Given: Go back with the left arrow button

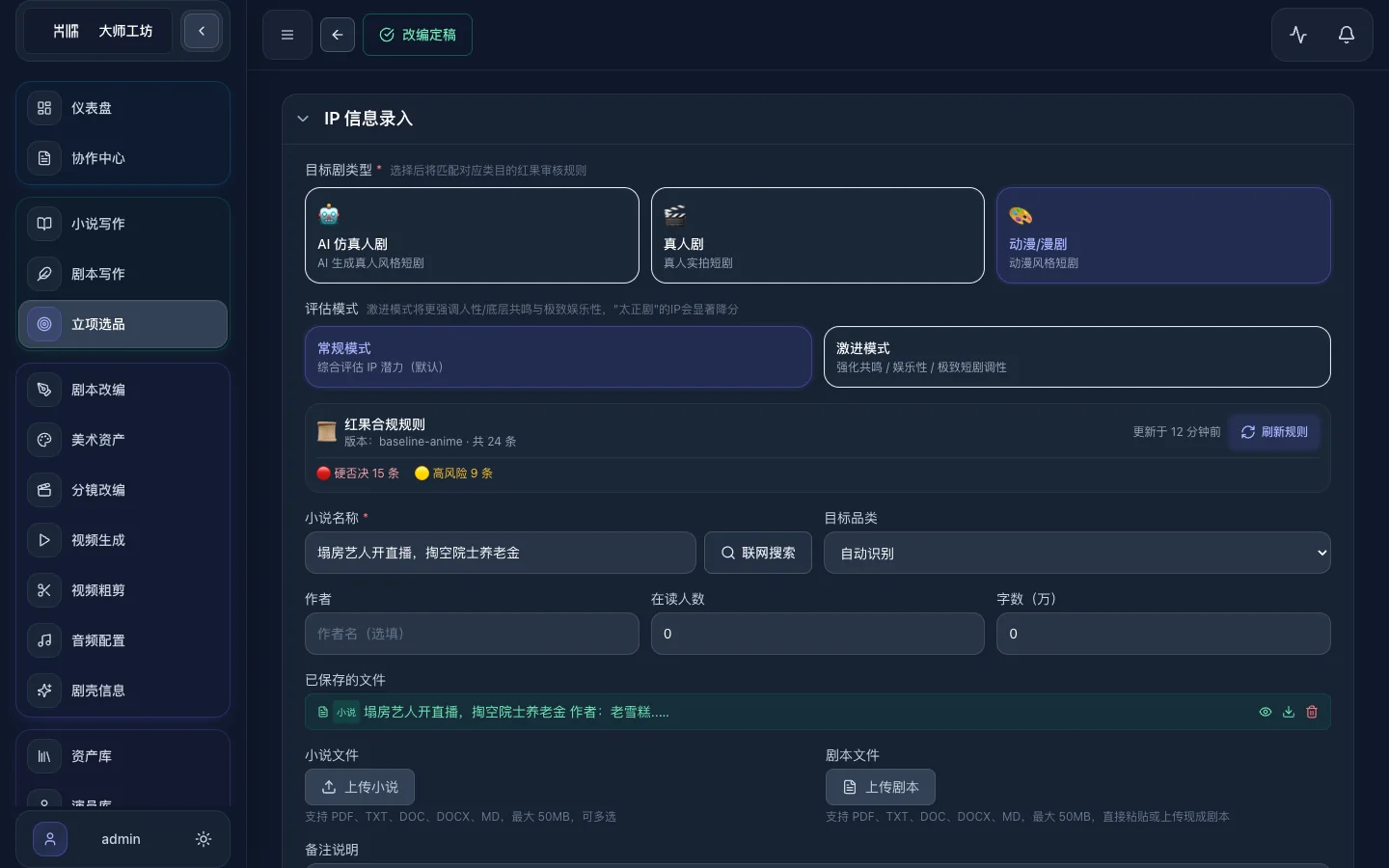Looking at the screenshot, I should [338, 35].
